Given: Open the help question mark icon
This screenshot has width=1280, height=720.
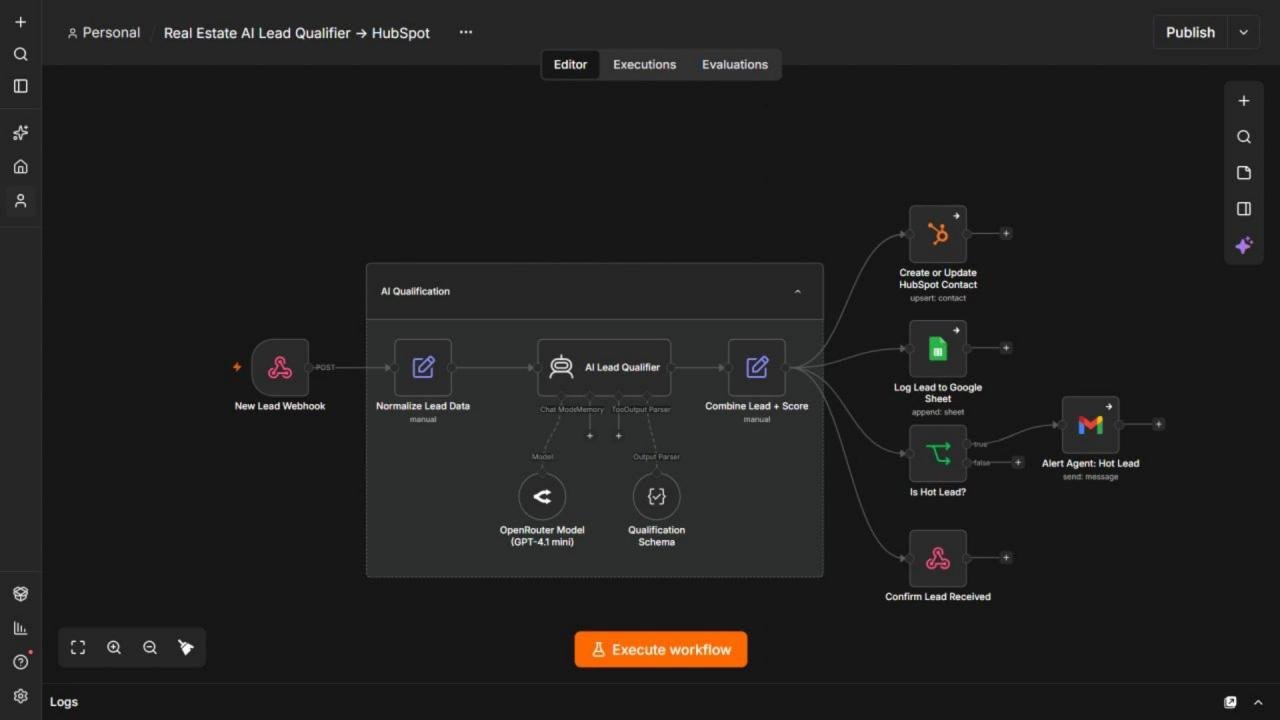Looking at the screenshot, I should tap(20, 662).
